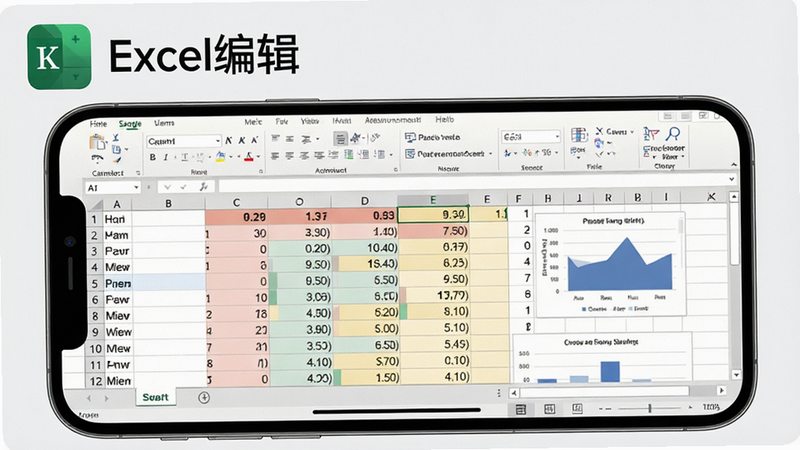Click the increase font size icon
The image size is (800, 450).
[229, 140]
